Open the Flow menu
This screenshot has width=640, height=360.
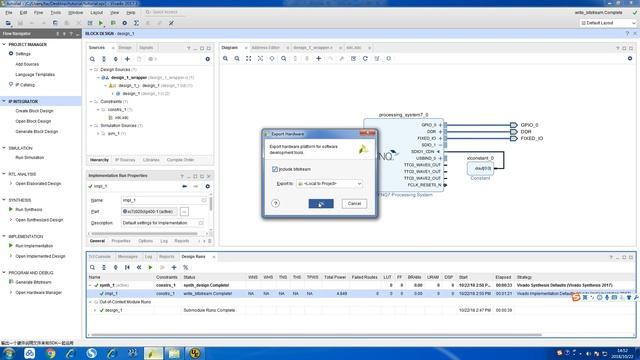[38, 13]
